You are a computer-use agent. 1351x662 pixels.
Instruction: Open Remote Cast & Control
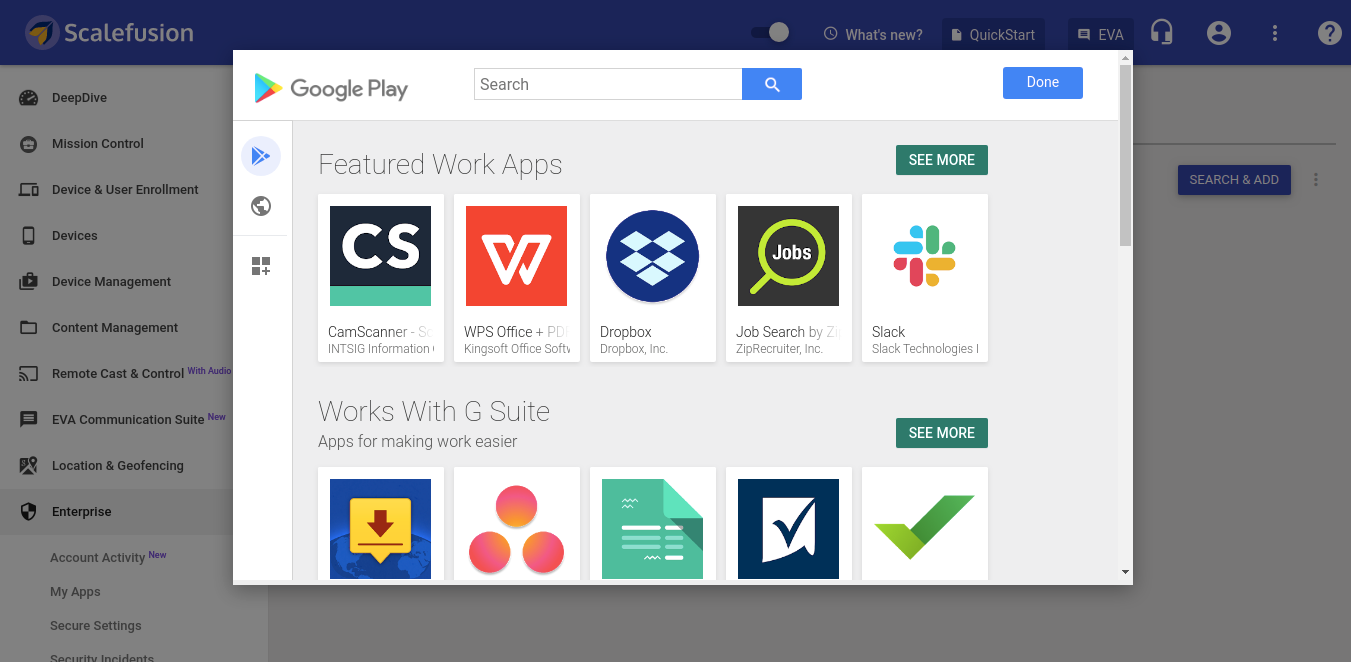[118, 374]
